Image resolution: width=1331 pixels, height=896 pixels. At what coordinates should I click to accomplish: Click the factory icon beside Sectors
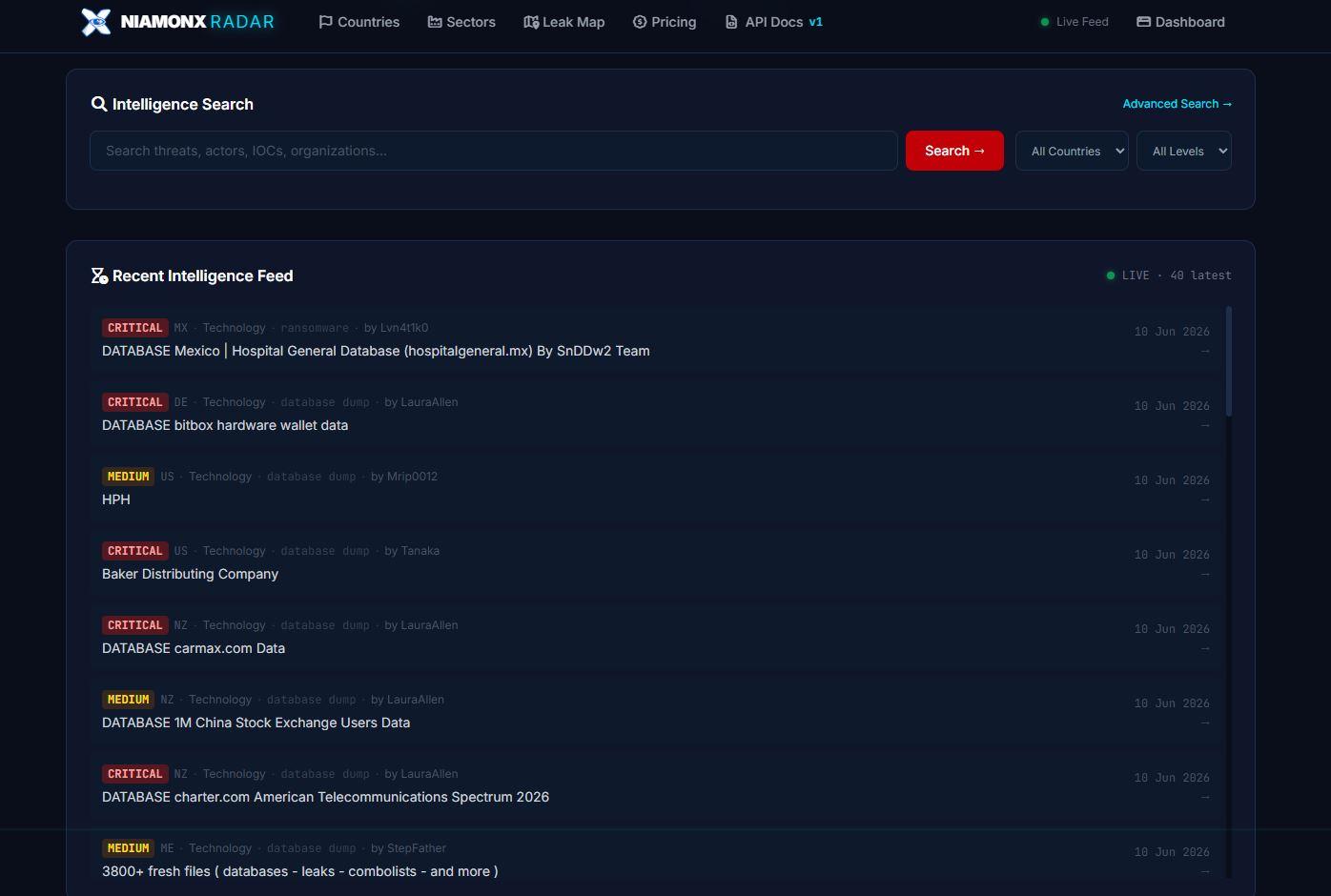click(x=435, y=21)
